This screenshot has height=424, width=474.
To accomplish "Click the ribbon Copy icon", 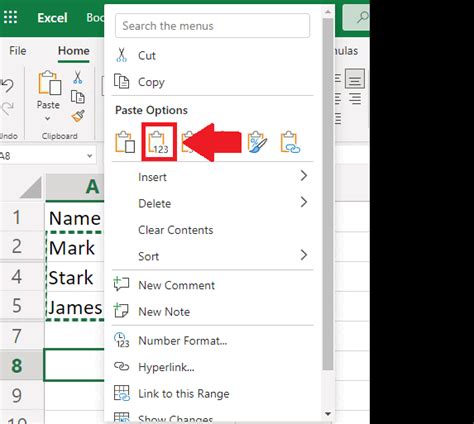I will tap(78, 97).
